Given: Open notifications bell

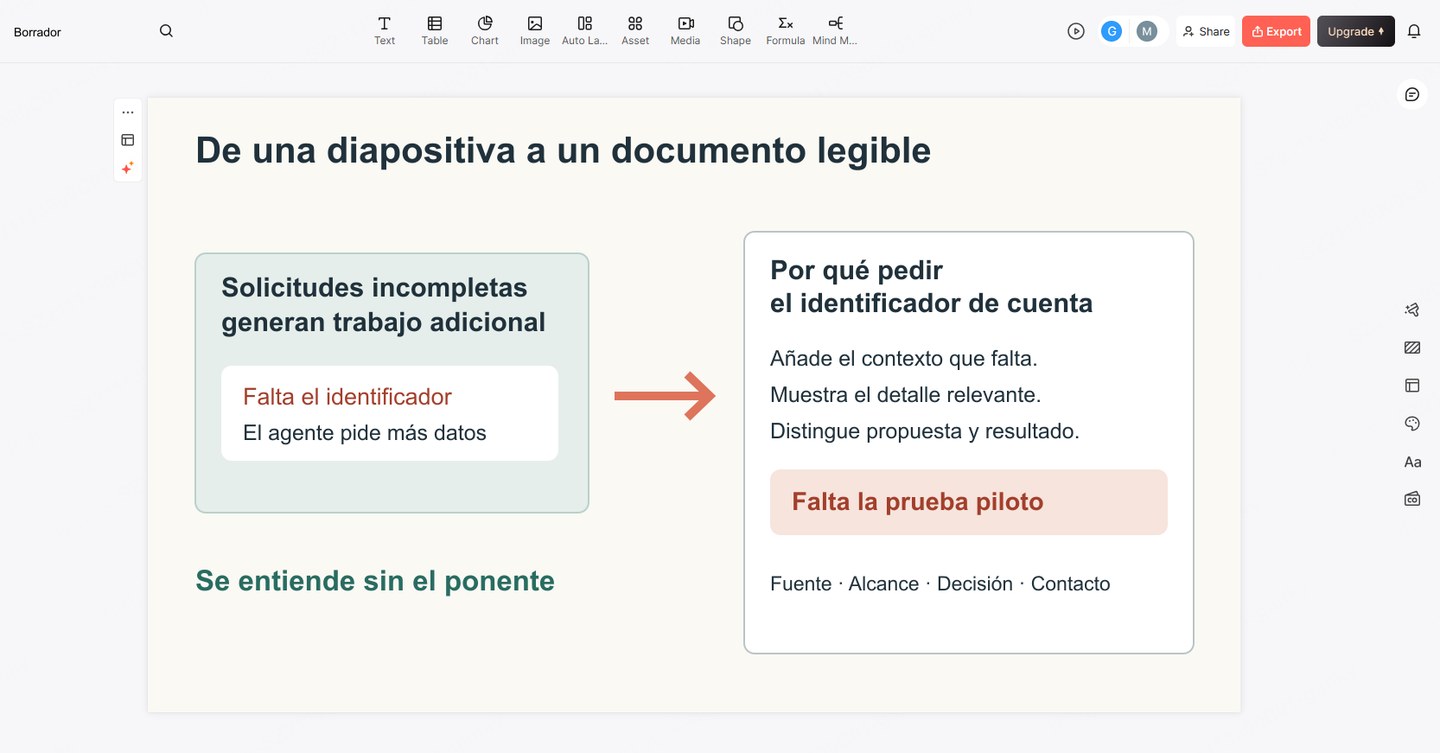Looking at the screenshot, I should (1414, 31).
